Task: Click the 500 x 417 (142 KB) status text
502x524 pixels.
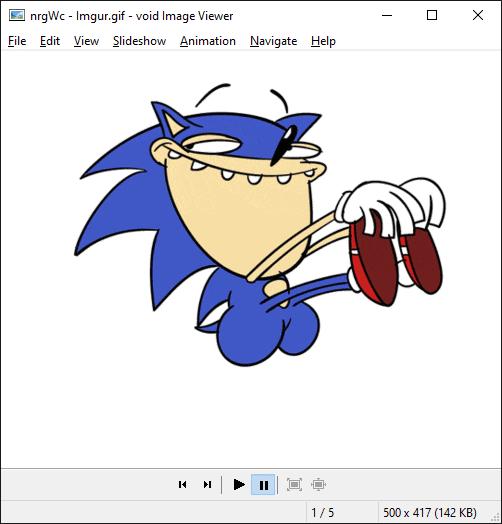Action: 430,512
